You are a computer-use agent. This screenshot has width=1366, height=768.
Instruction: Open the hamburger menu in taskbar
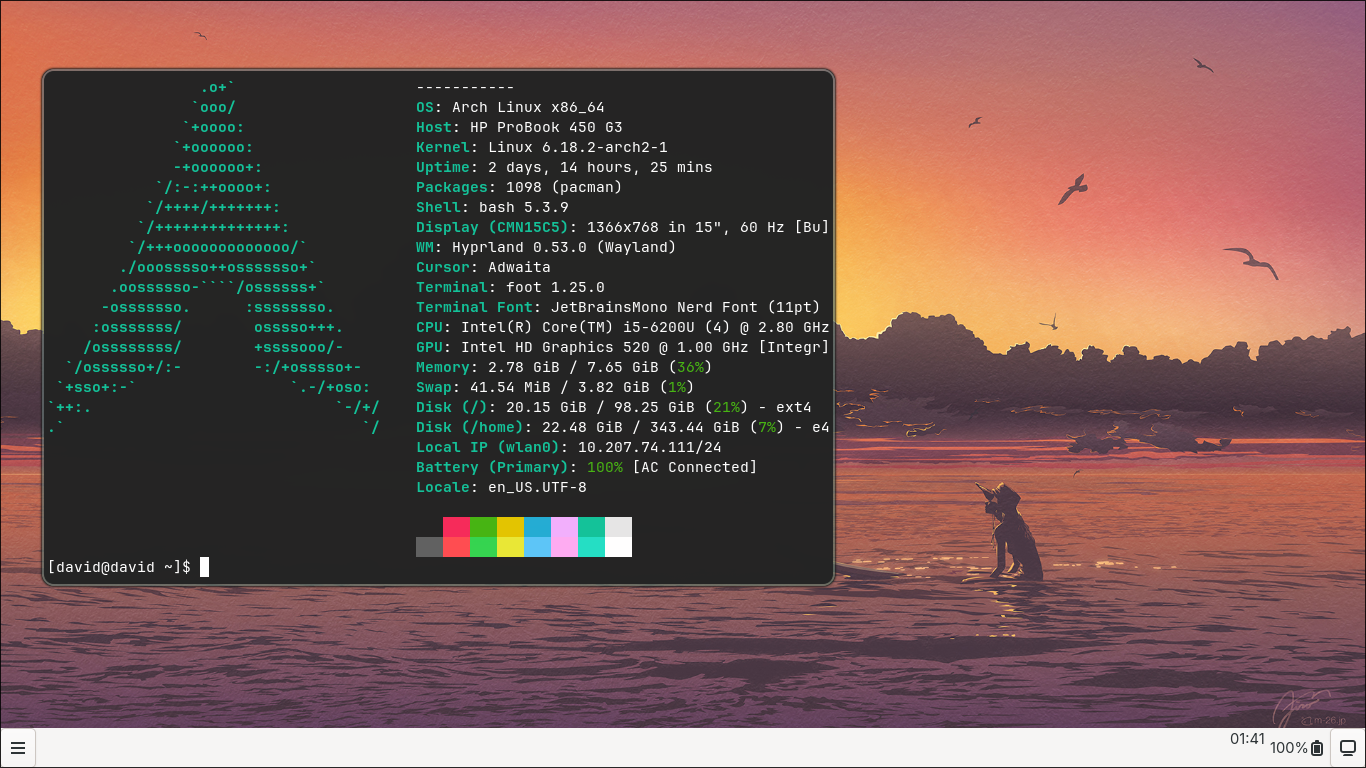[18, 748]
